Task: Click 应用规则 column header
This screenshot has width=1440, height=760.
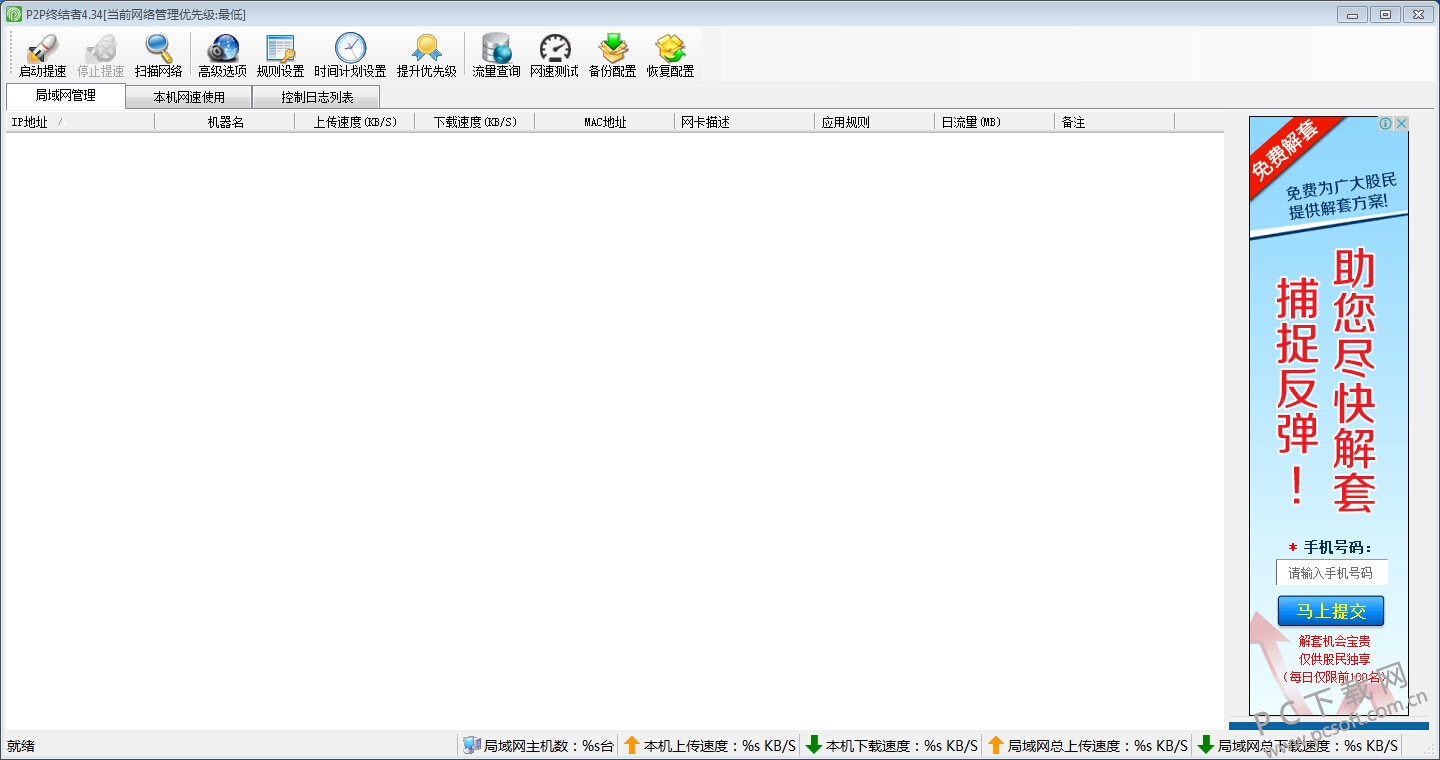Action: coord(875,122)
